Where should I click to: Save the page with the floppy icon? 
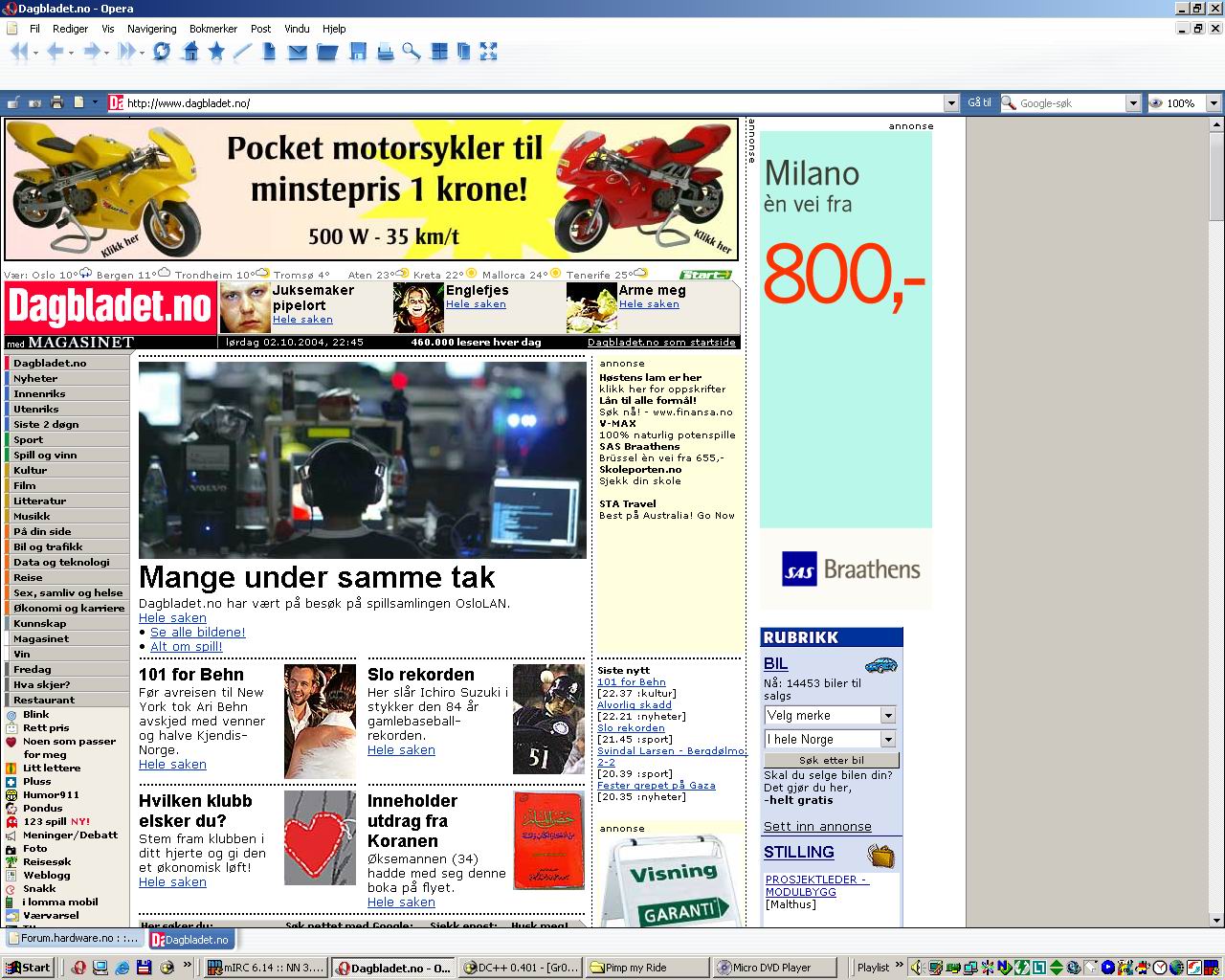click(x=358, y=52)
